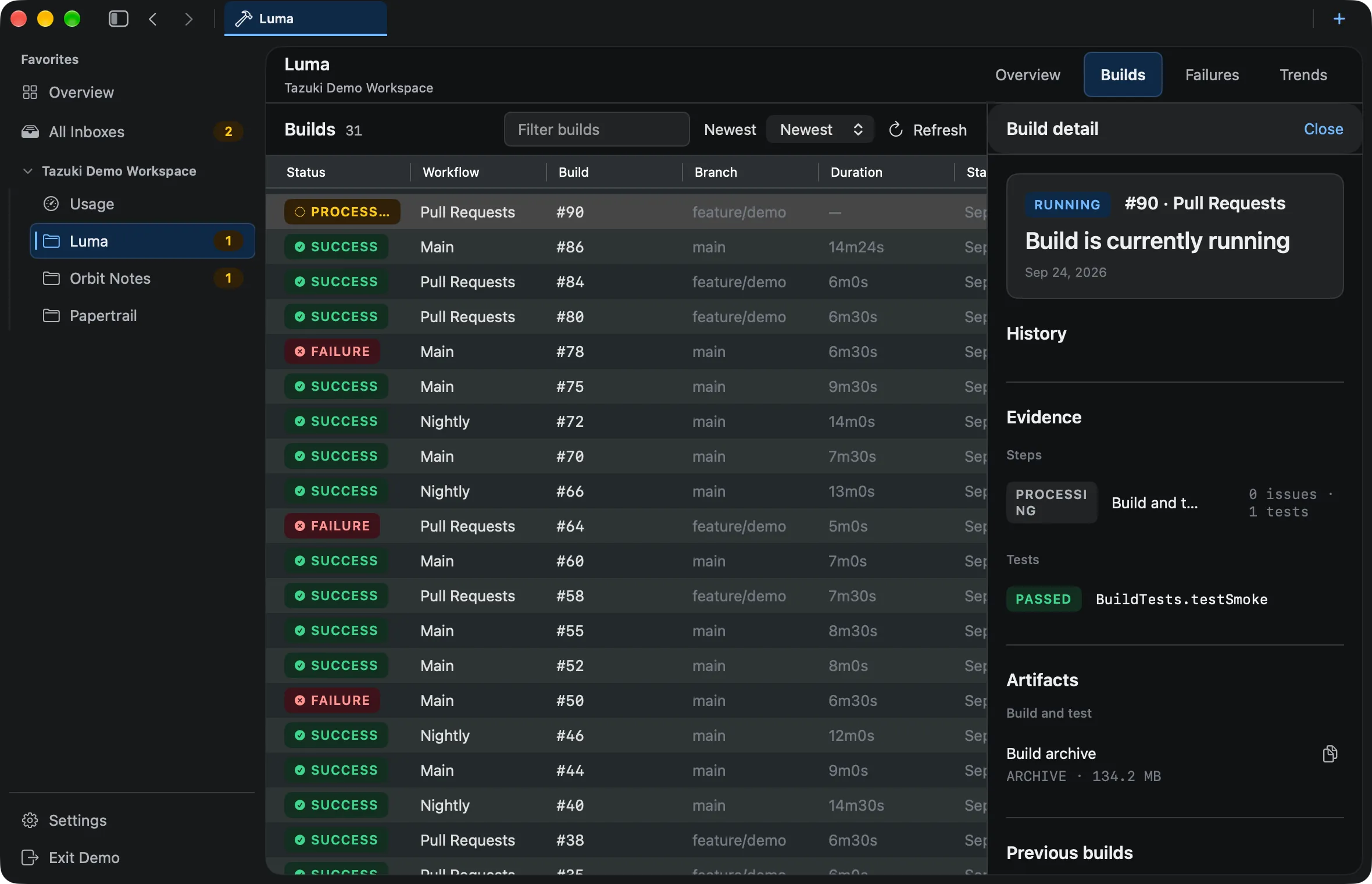1372x884 pixels.
Task: Click the Usage gauge icon
Action: pyautogui.click(x=51, y=204)
